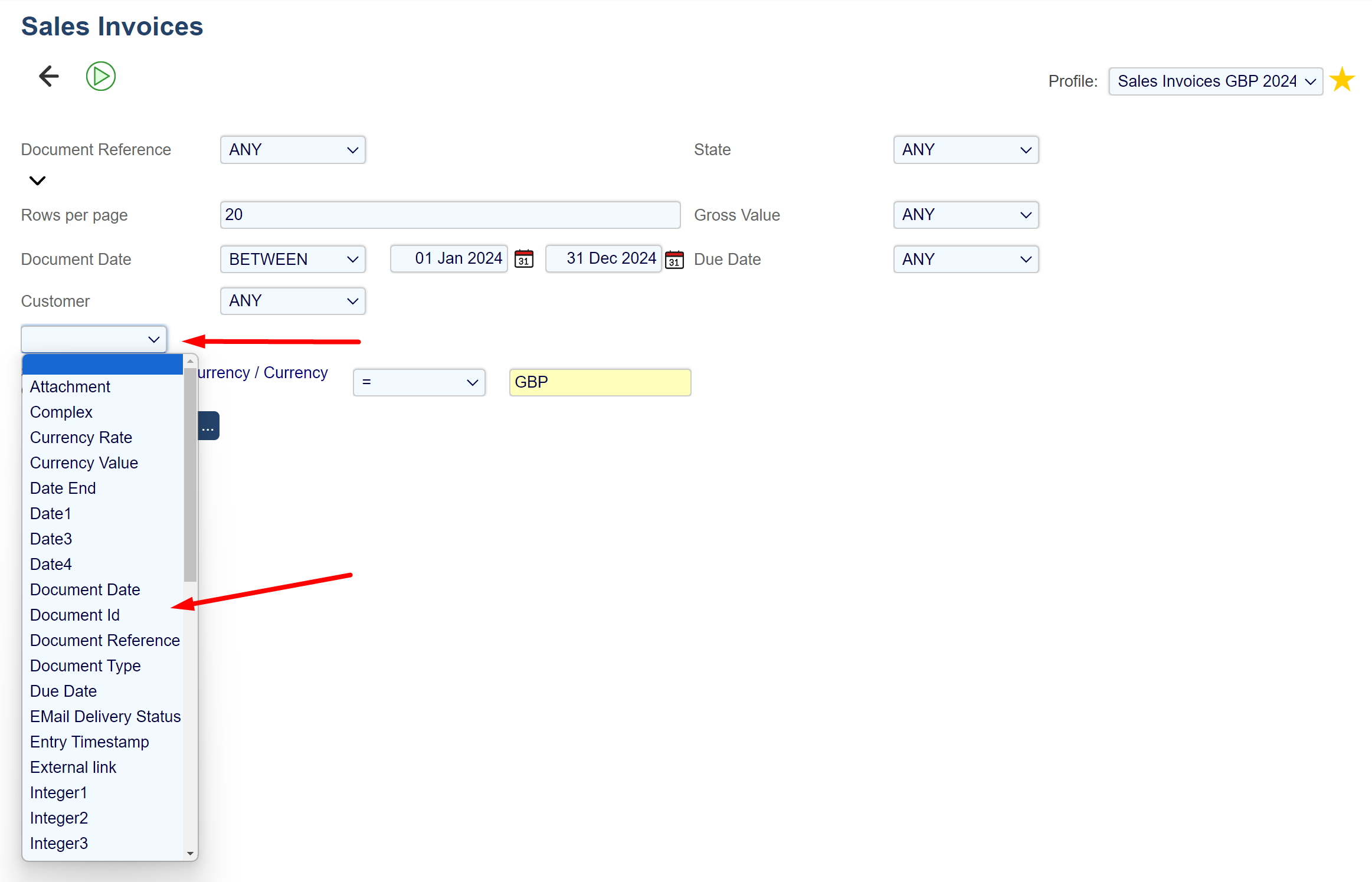Screen dimensions: 1372x882
Task: Select the Attachment list option
Action: tap(70, 386)
